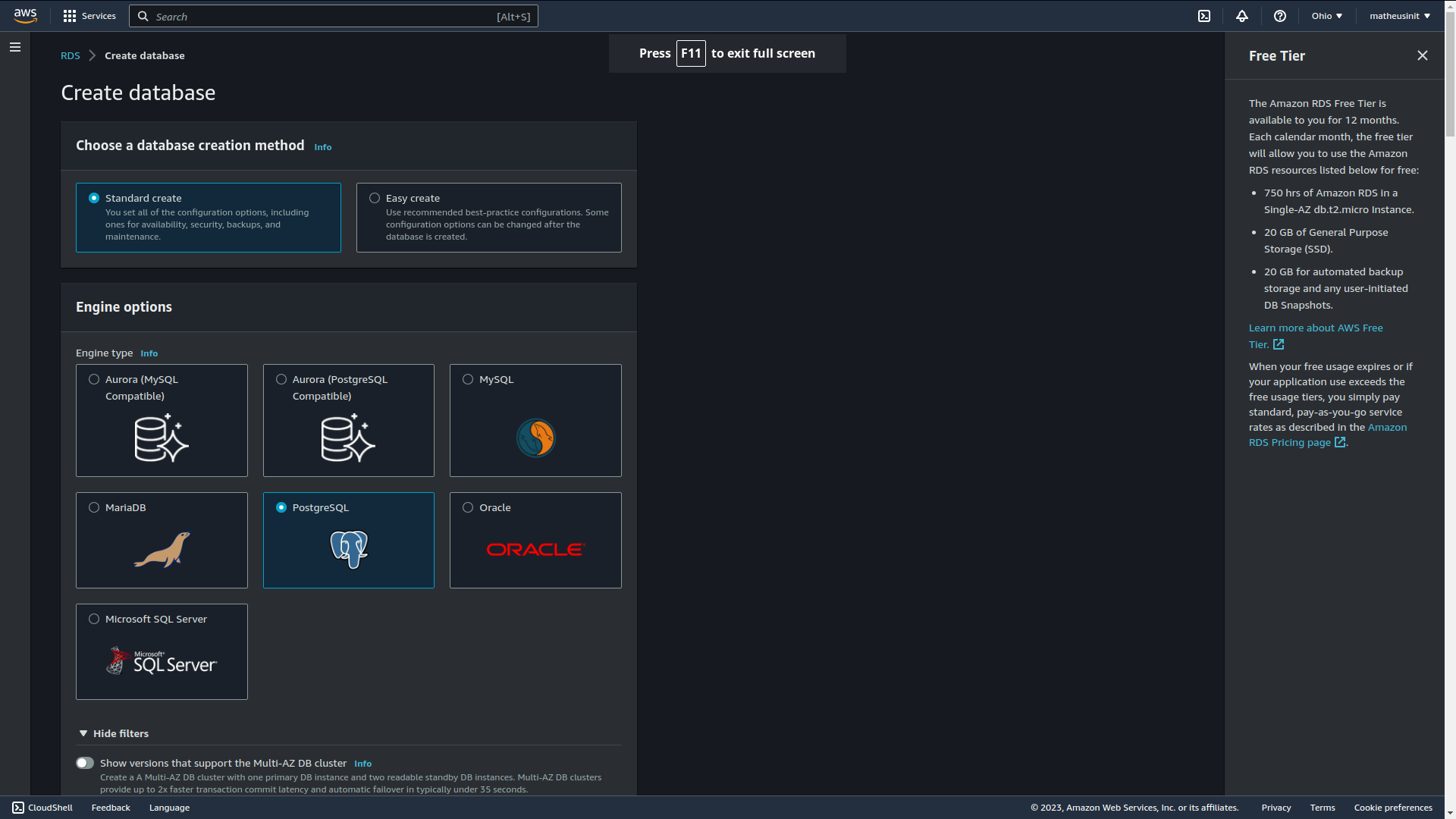The image size is (1456, 819).
Task: Click the Oracle logo in engine options
Action: (535, 549)
